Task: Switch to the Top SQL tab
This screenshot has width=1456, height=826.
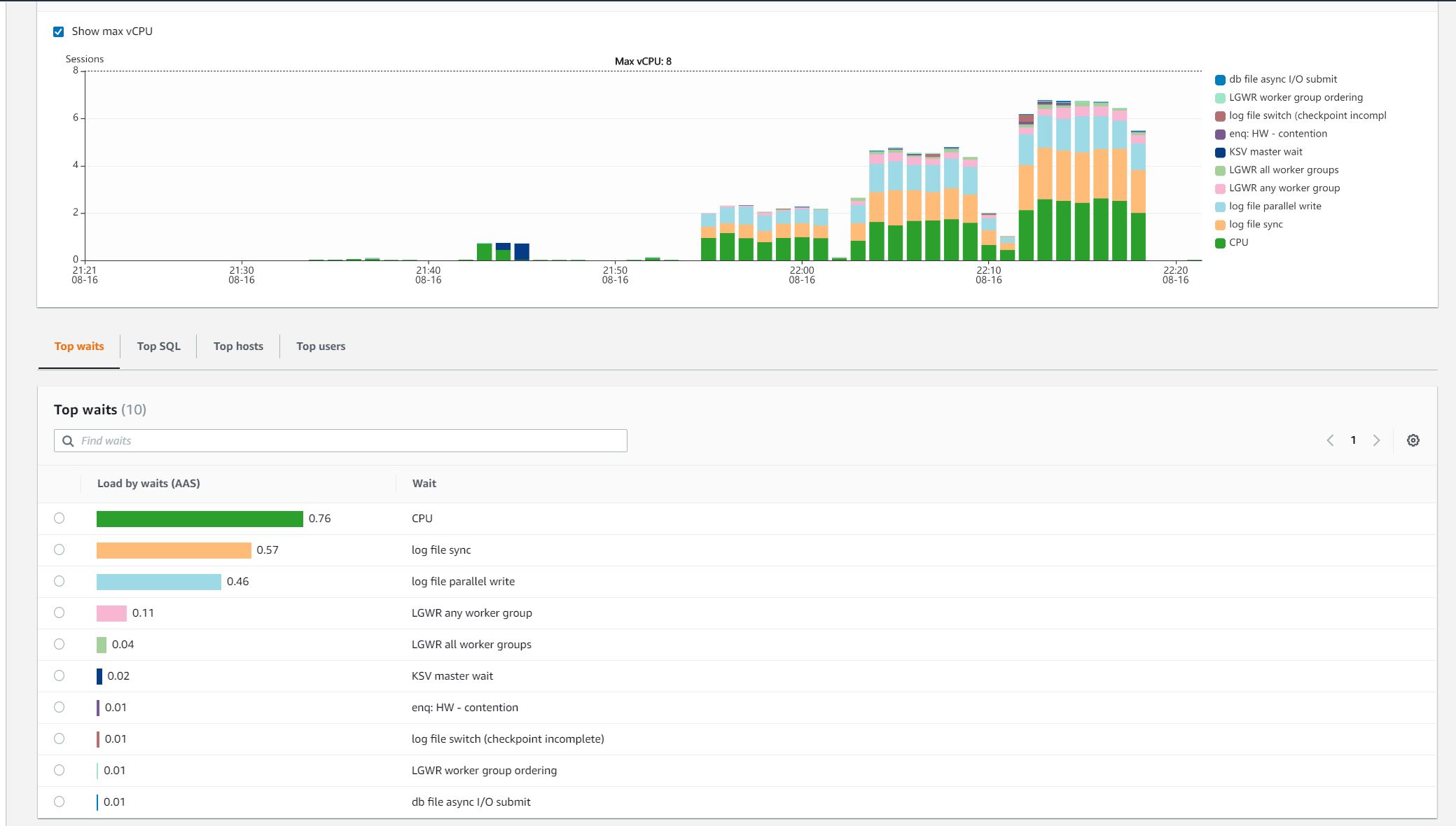Action: (x=158, y=346)
